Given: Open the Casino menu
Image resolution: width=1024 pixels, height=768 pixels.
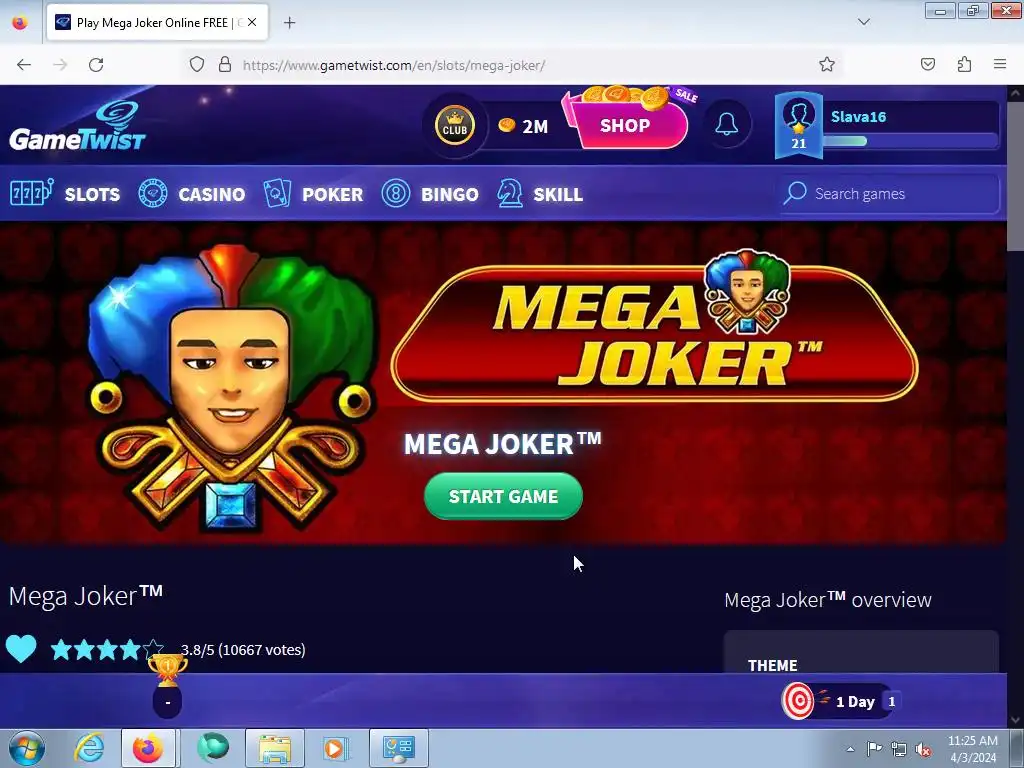Looking at the screenshot, I should [x=212, y=194].
